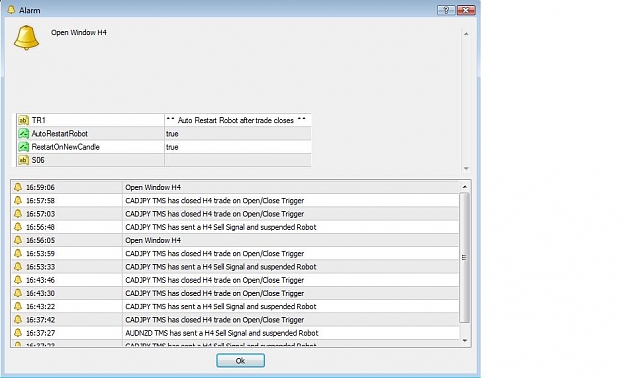Screen dimensions: 625x378
Task: Click the up arrow of the alert list scrollbar
Action: click(465, 187)
